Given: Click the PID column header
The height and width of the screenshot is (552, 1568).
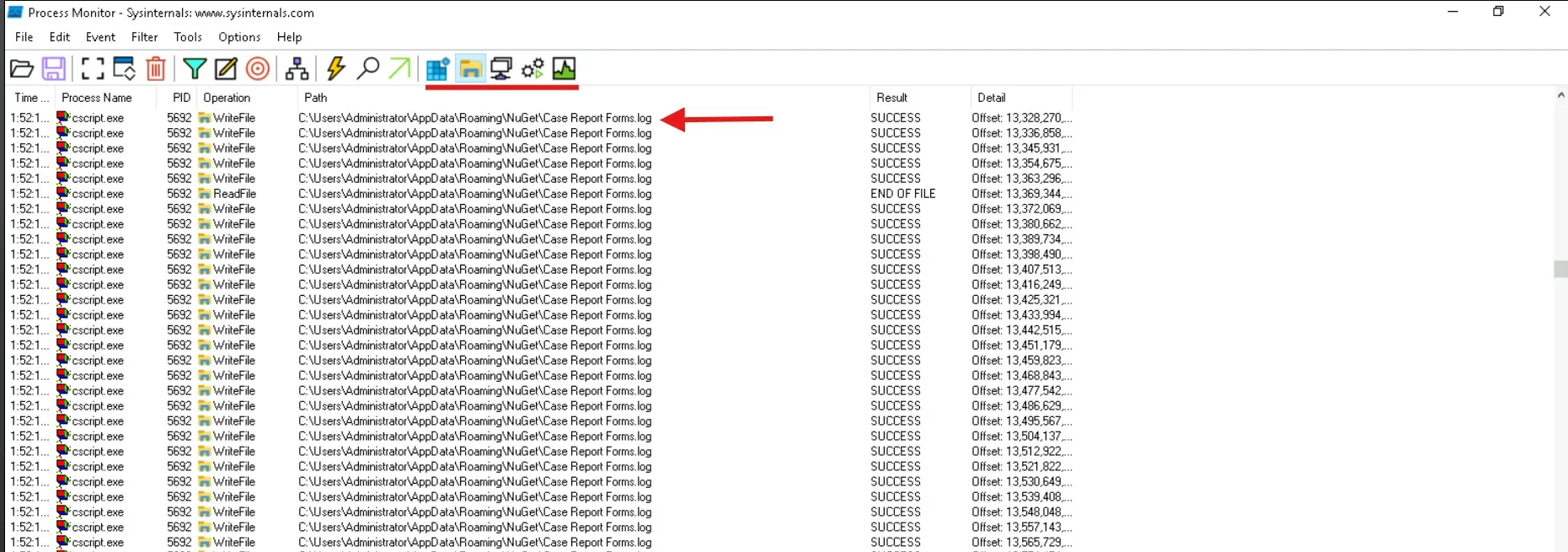Looking at the screenshot, I should 177,98.
